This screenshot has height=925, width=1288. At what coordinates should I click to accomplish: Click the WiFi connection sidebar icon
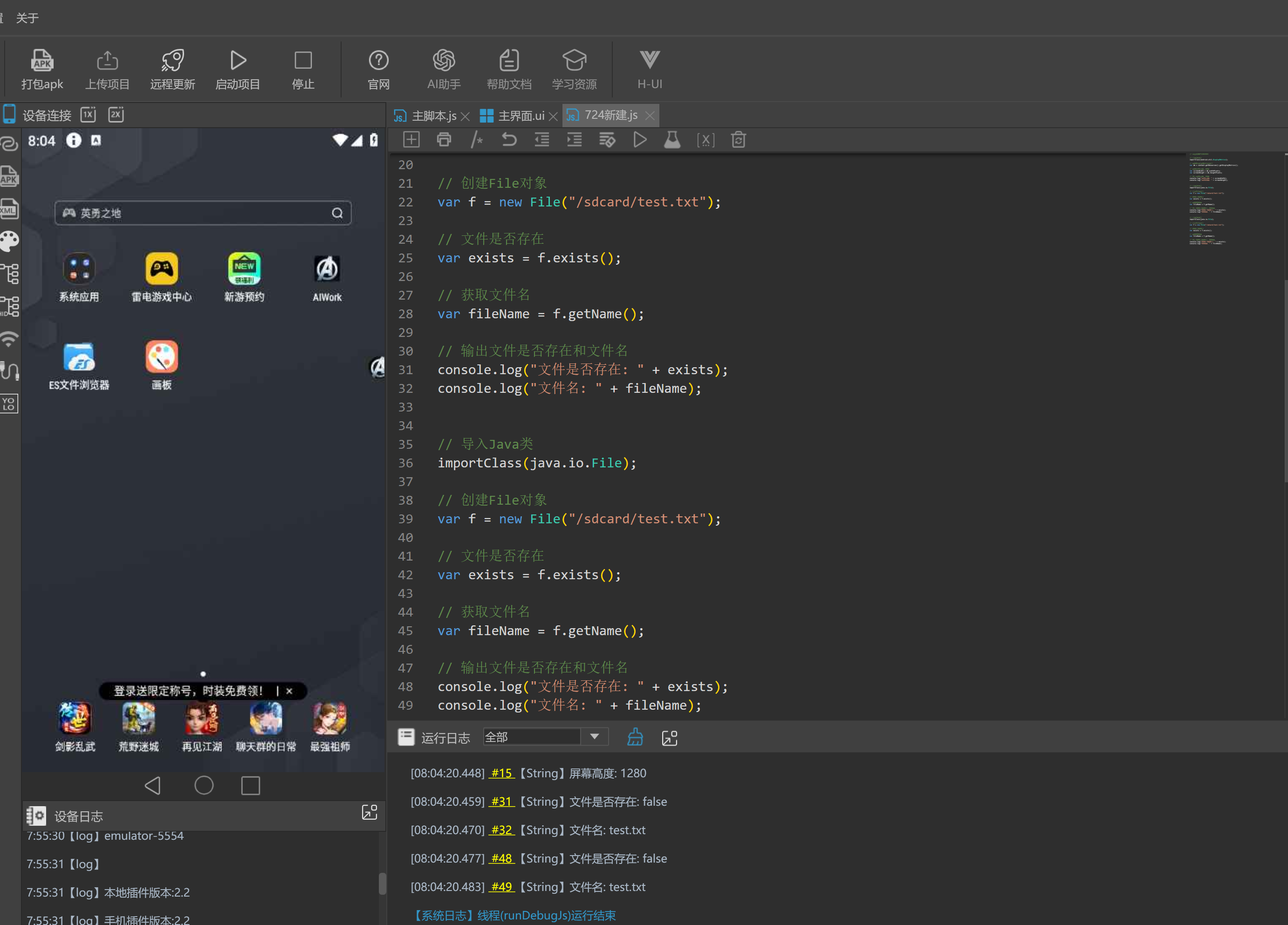click(9, 339)
